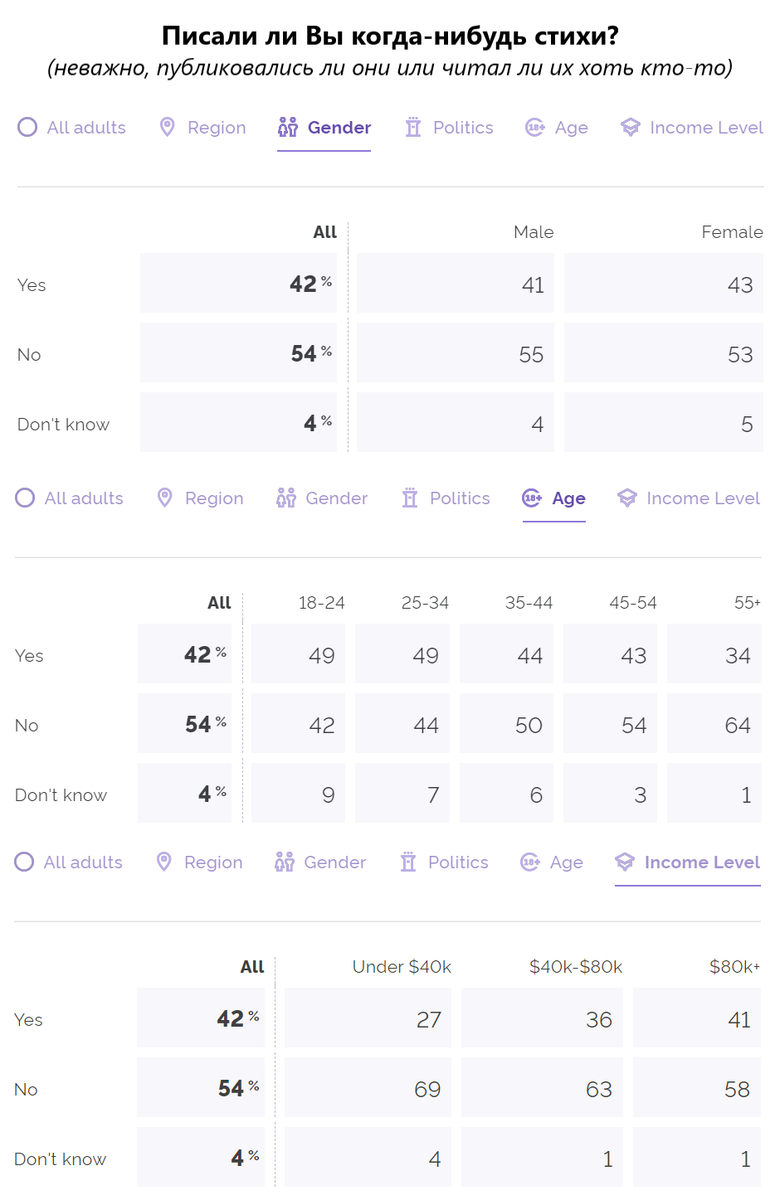Click the Female column header in the Gender table
Viewport: 780px width, 1200px height.
732,231
